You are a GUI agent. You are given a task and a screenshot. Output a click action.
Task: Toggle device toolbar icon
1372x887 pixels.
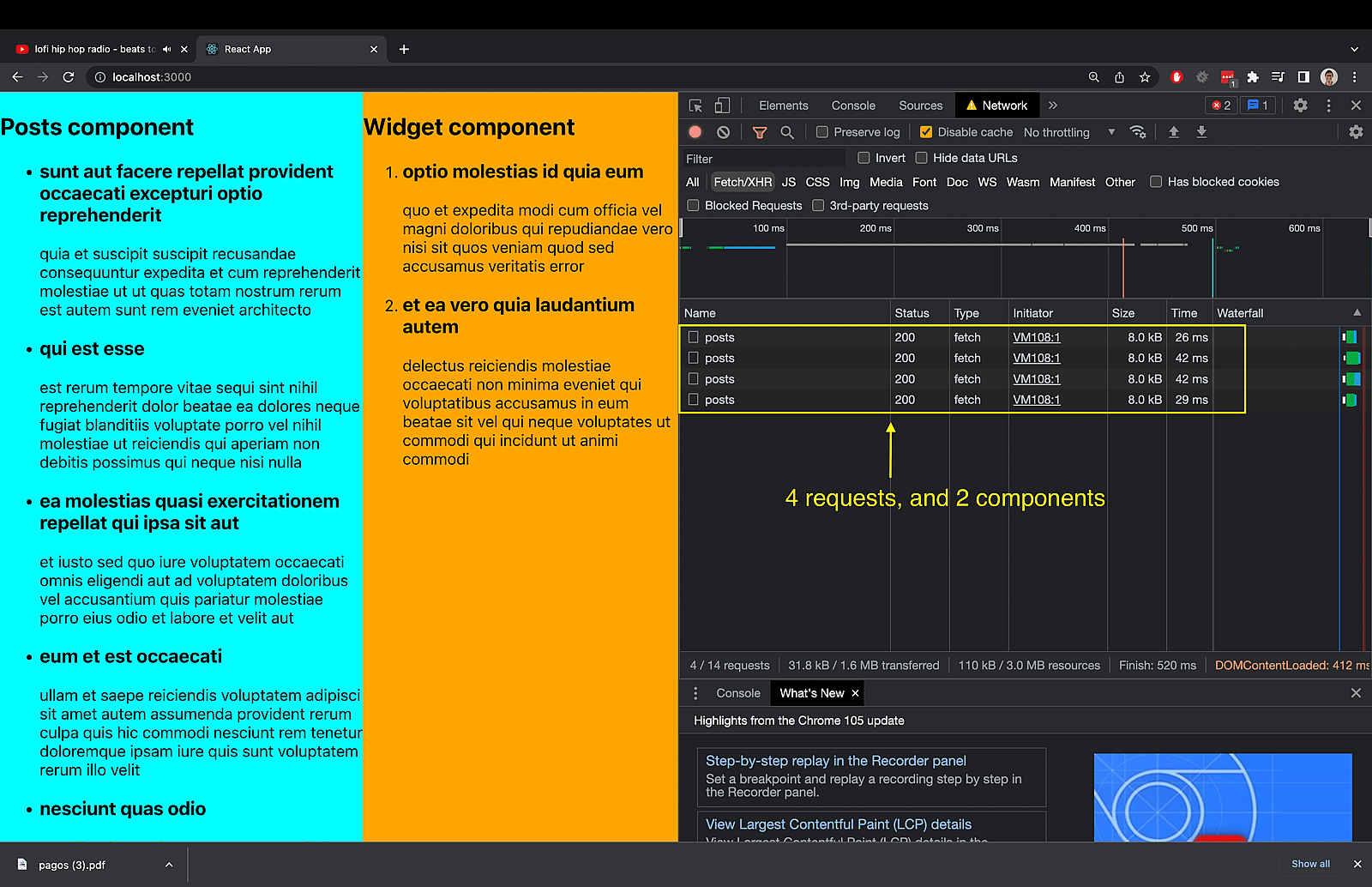tap(721, 105)
